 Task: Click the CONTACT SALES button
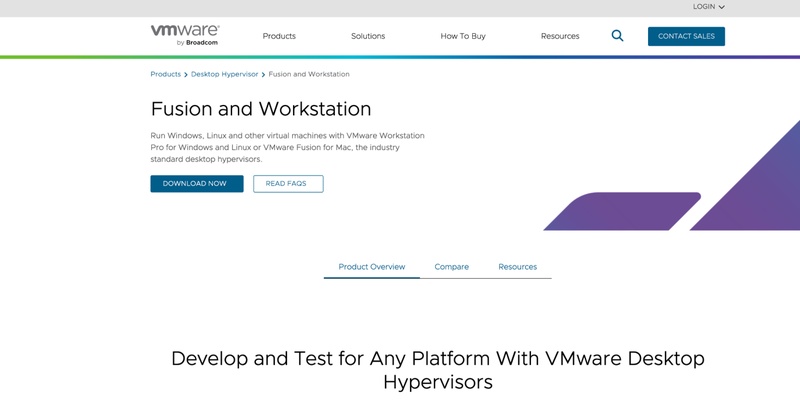coord(686,36)
